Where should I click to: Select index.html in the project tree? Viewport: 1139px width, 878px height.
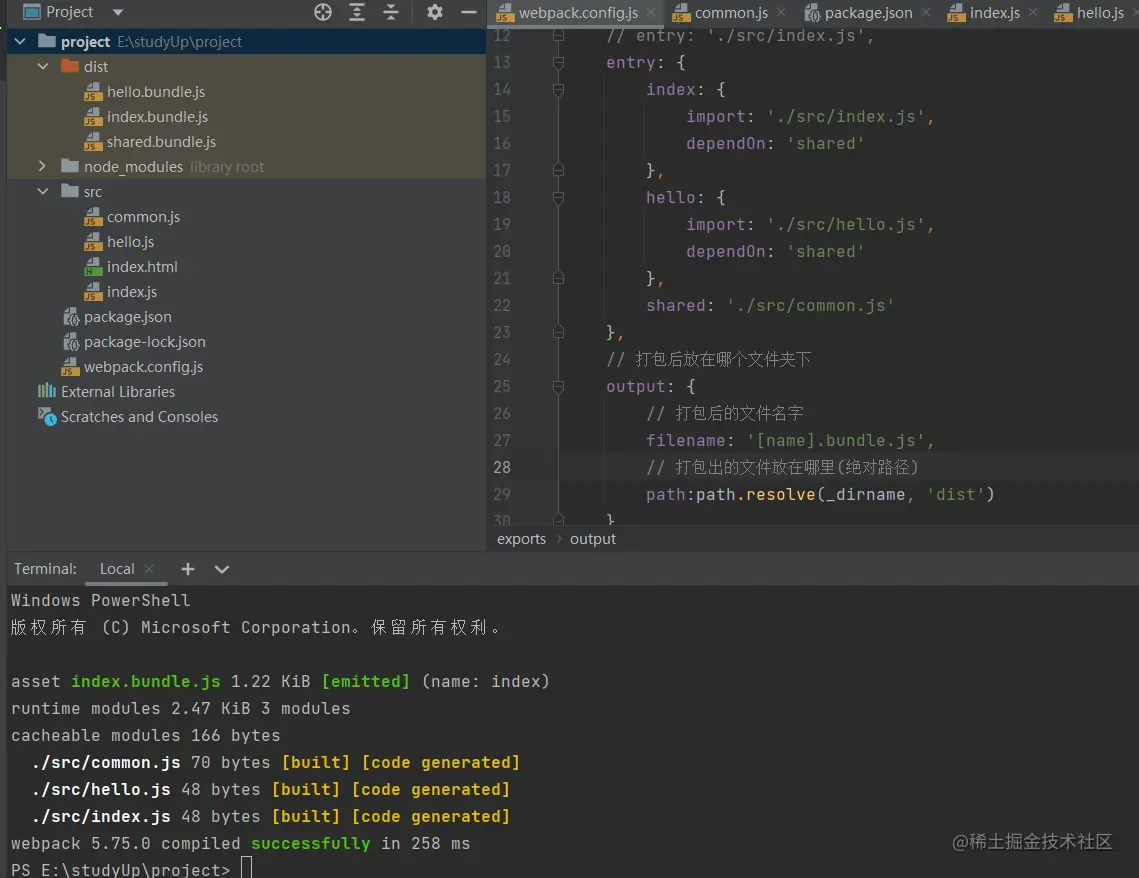point(142,267)
